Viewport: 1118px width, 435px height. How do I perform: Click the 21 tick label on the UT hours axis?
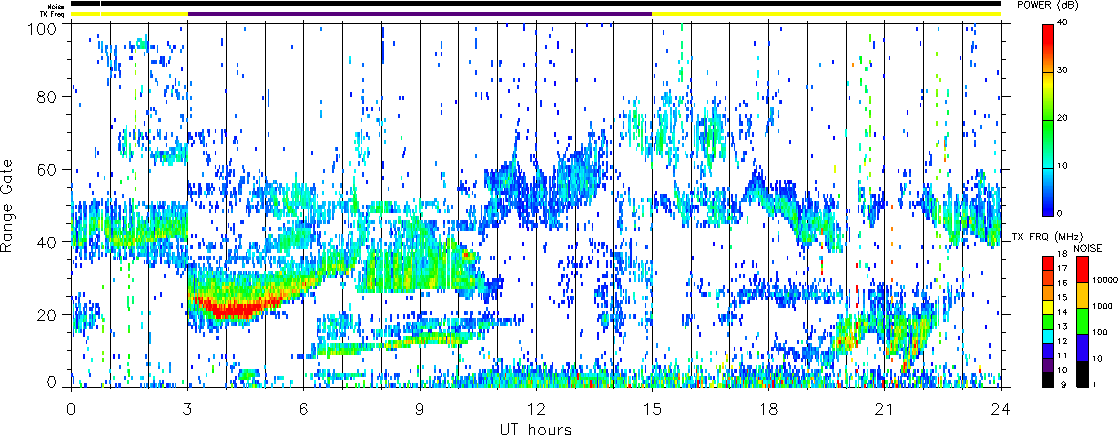[885, 411]
